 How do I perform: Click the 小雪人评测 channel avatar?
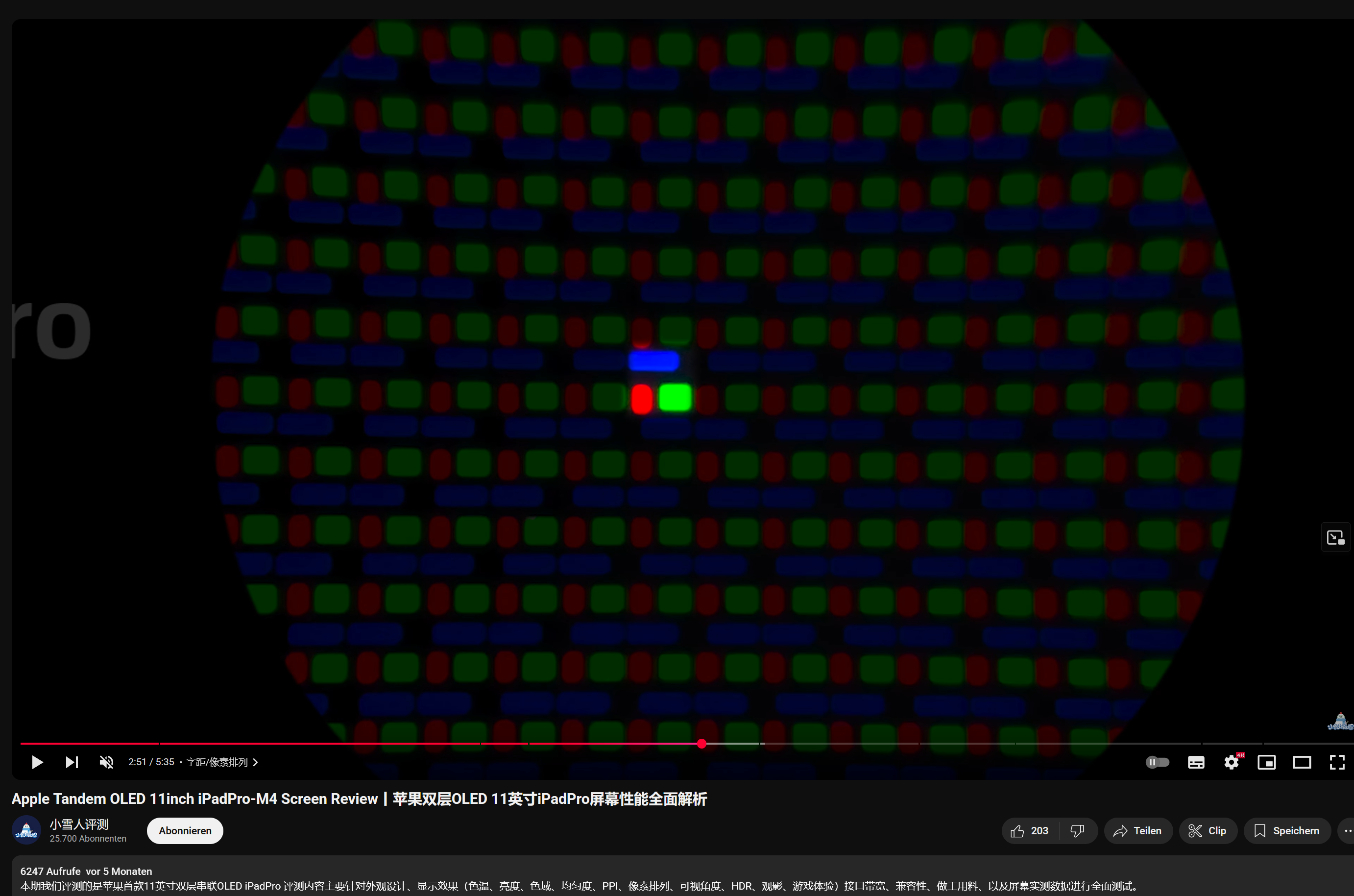26,830
